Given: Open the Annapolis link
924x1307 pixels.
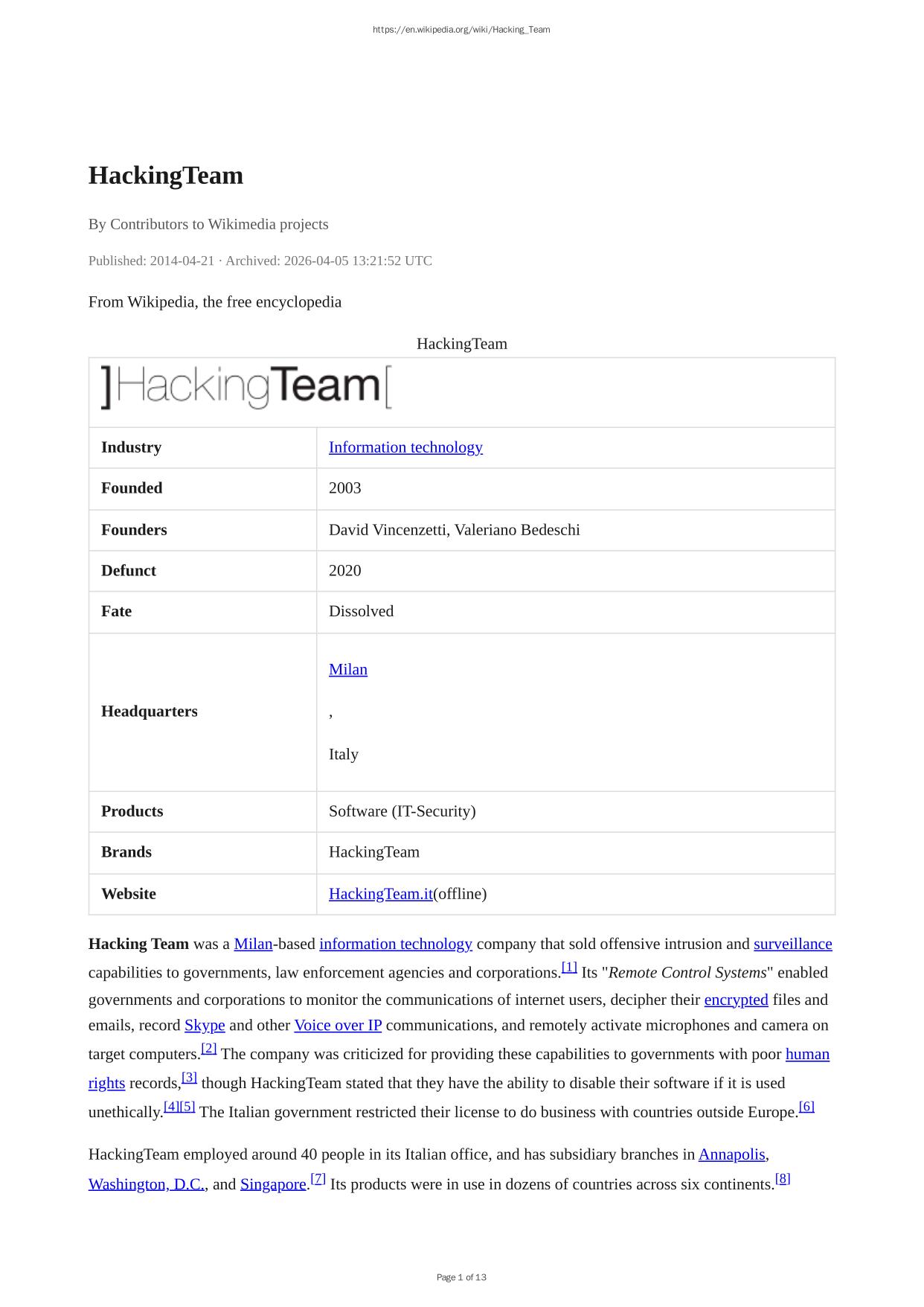Looking at the screenshot, I should (x=731, y=1154).
